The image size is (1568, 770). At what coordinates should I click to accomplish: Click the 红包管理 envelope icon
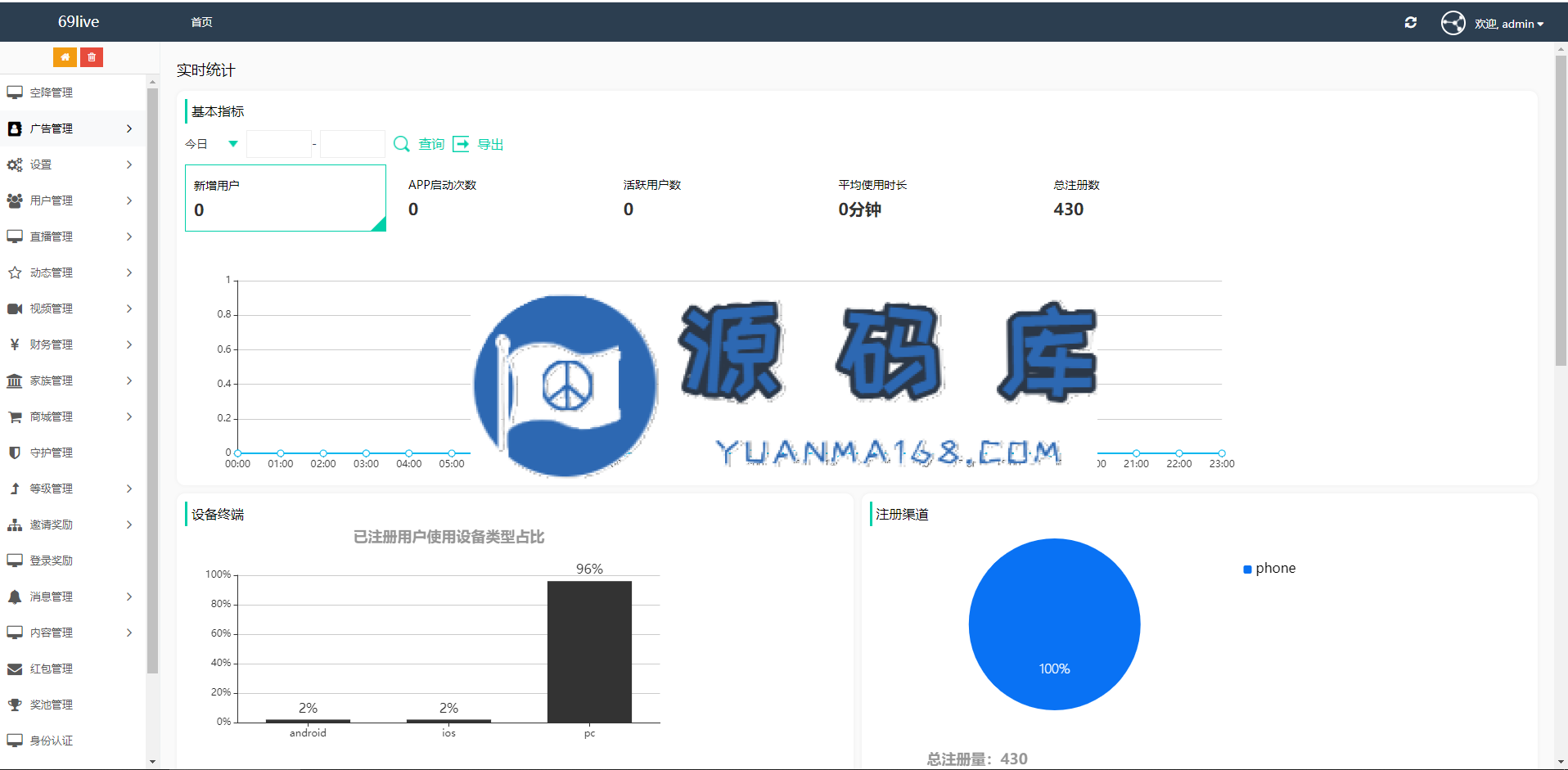tap(15, 669)
